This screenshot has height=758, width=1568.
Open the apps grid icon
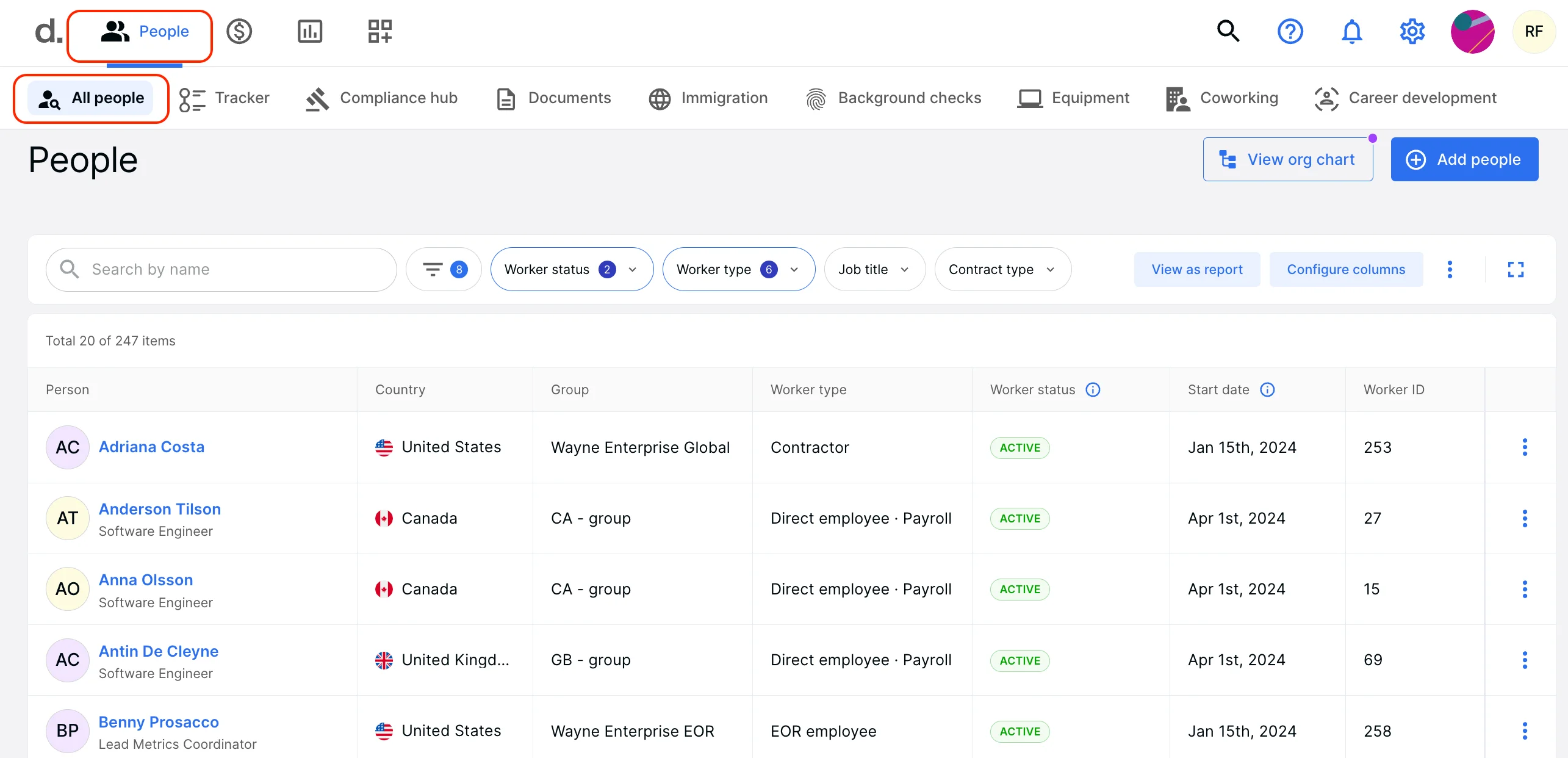click(379, 31)
